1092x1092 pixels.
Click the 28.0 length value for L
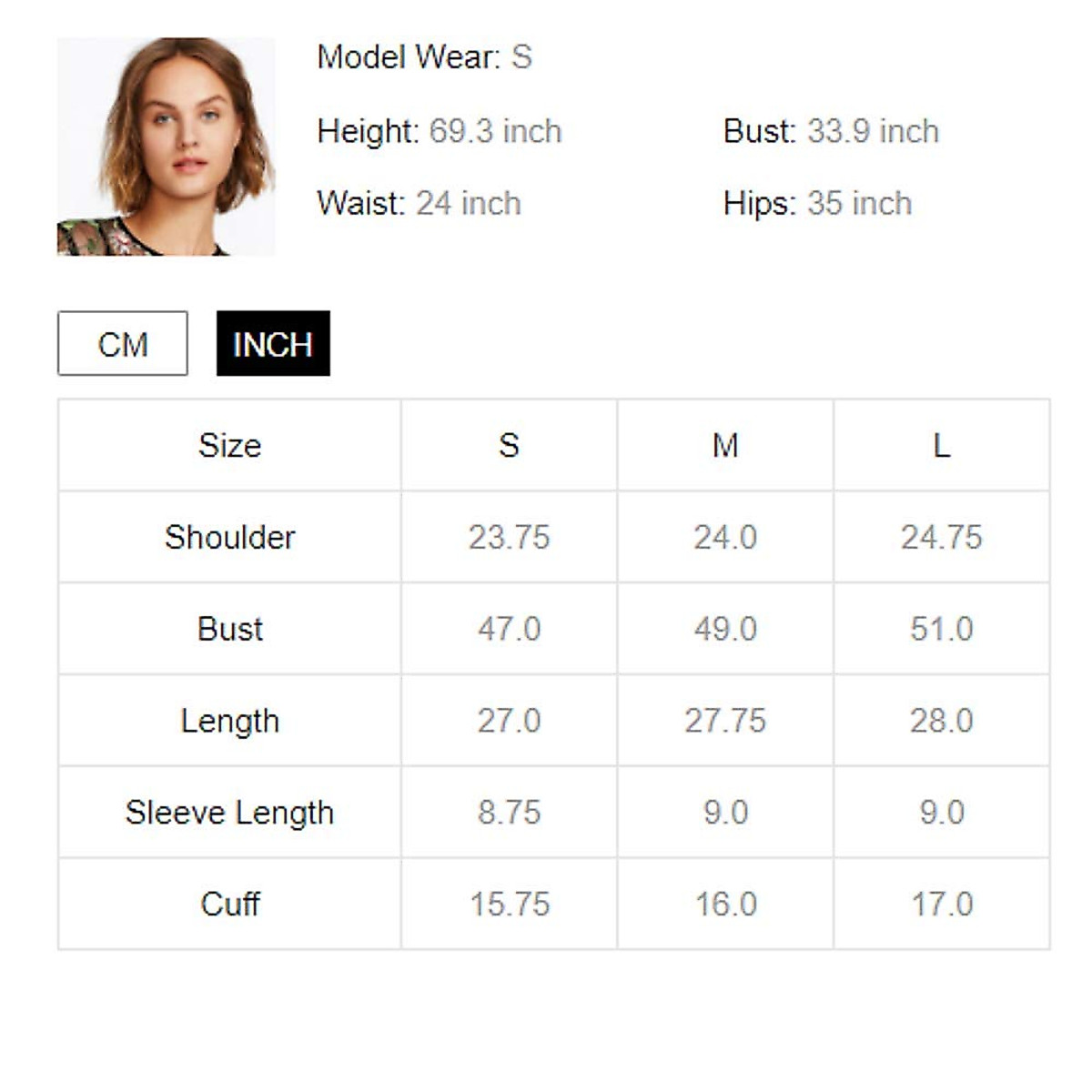(x=941, y=721)
